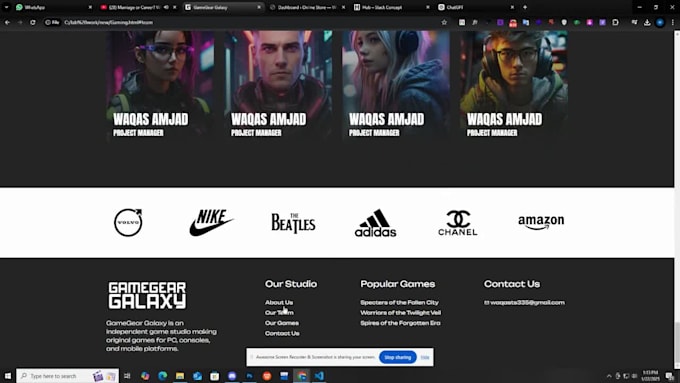Bookmark this page with the star icon
The width and height of the screenshot is (680, 383).
(444, 22)
